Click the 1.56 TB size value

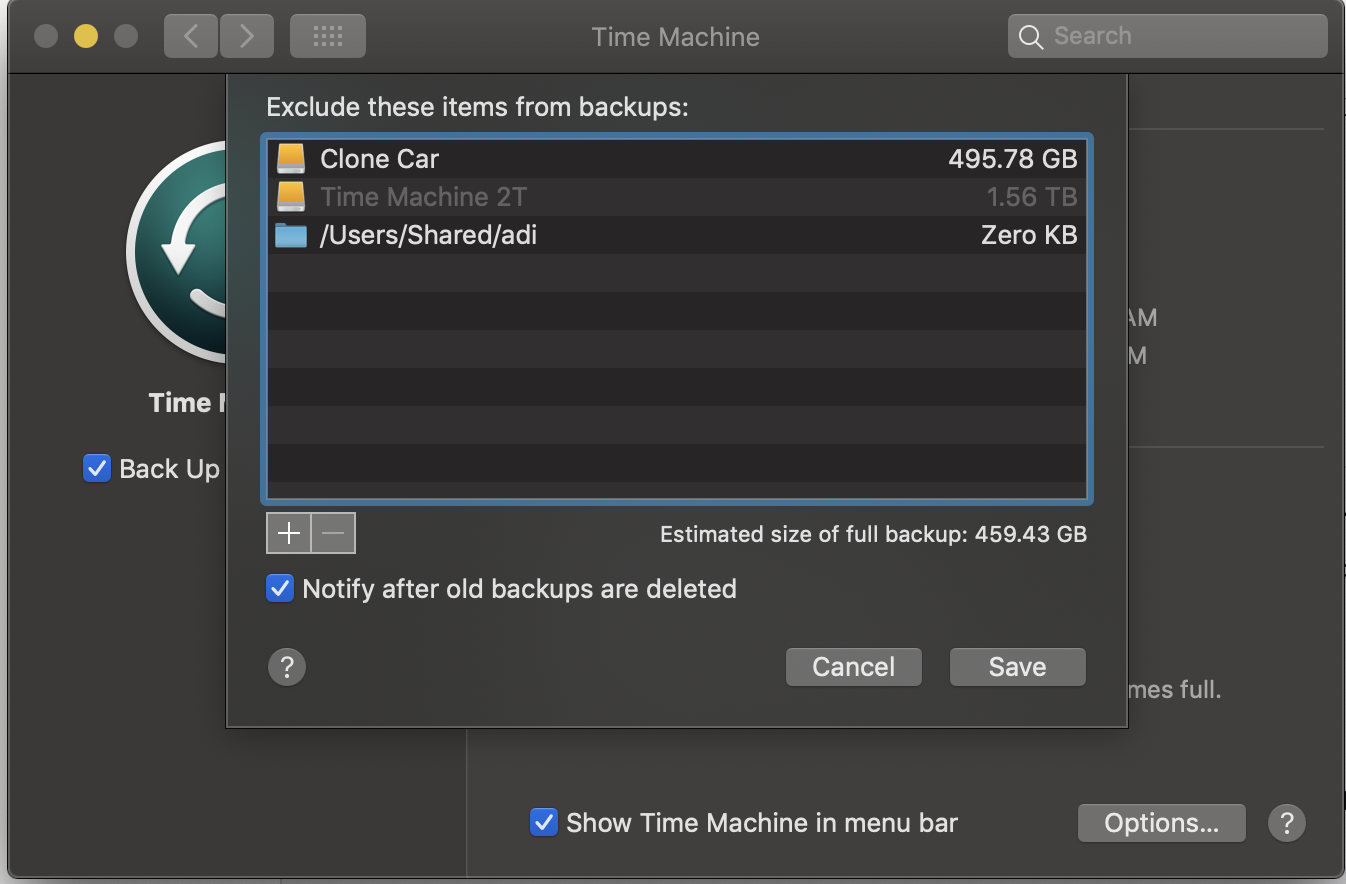(x=1032, y=197)
